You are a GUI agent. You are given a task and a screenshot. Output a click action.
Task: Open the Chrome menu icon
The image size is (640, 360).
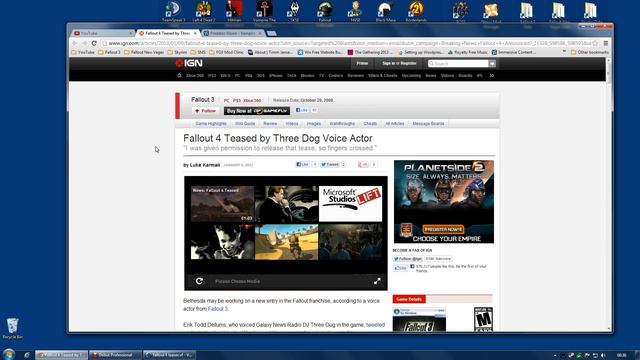pyautogui.click(x=606, y=43)
